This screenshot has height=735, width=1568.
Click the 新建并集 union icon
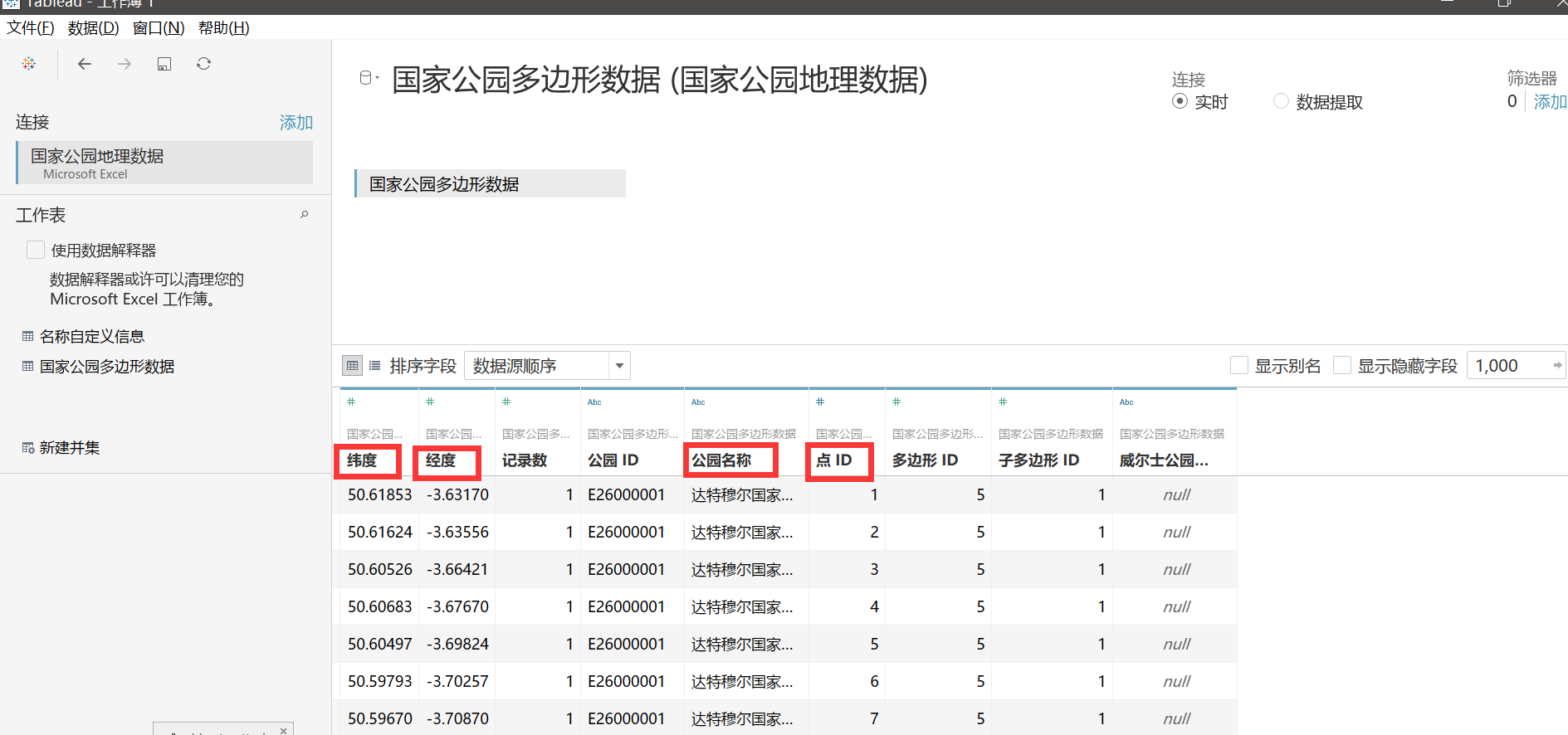pyautogui.click(x=28, y=448)
